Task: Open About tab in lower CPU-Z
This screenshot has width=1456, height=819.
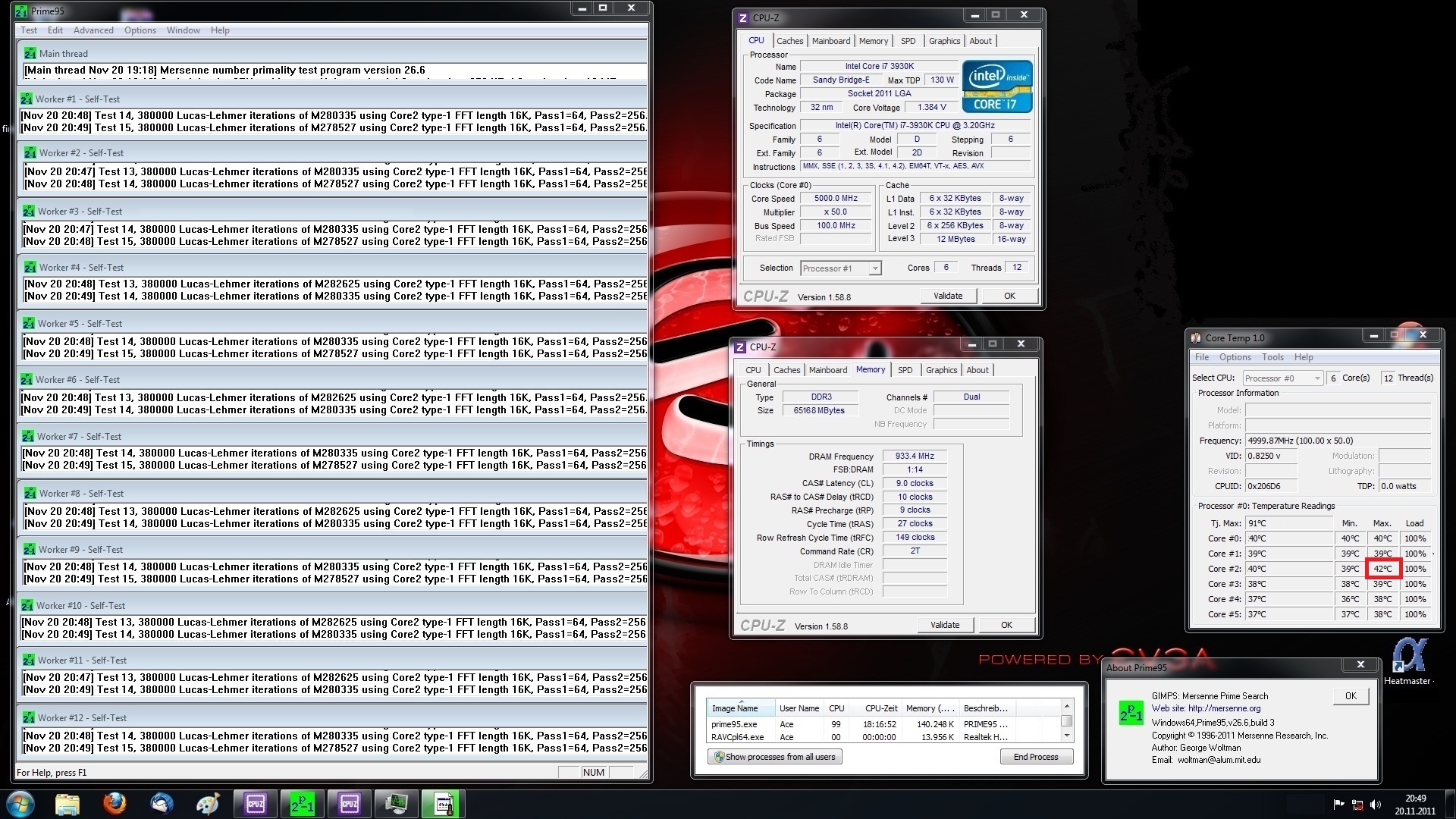Action: tap(977, 370)
